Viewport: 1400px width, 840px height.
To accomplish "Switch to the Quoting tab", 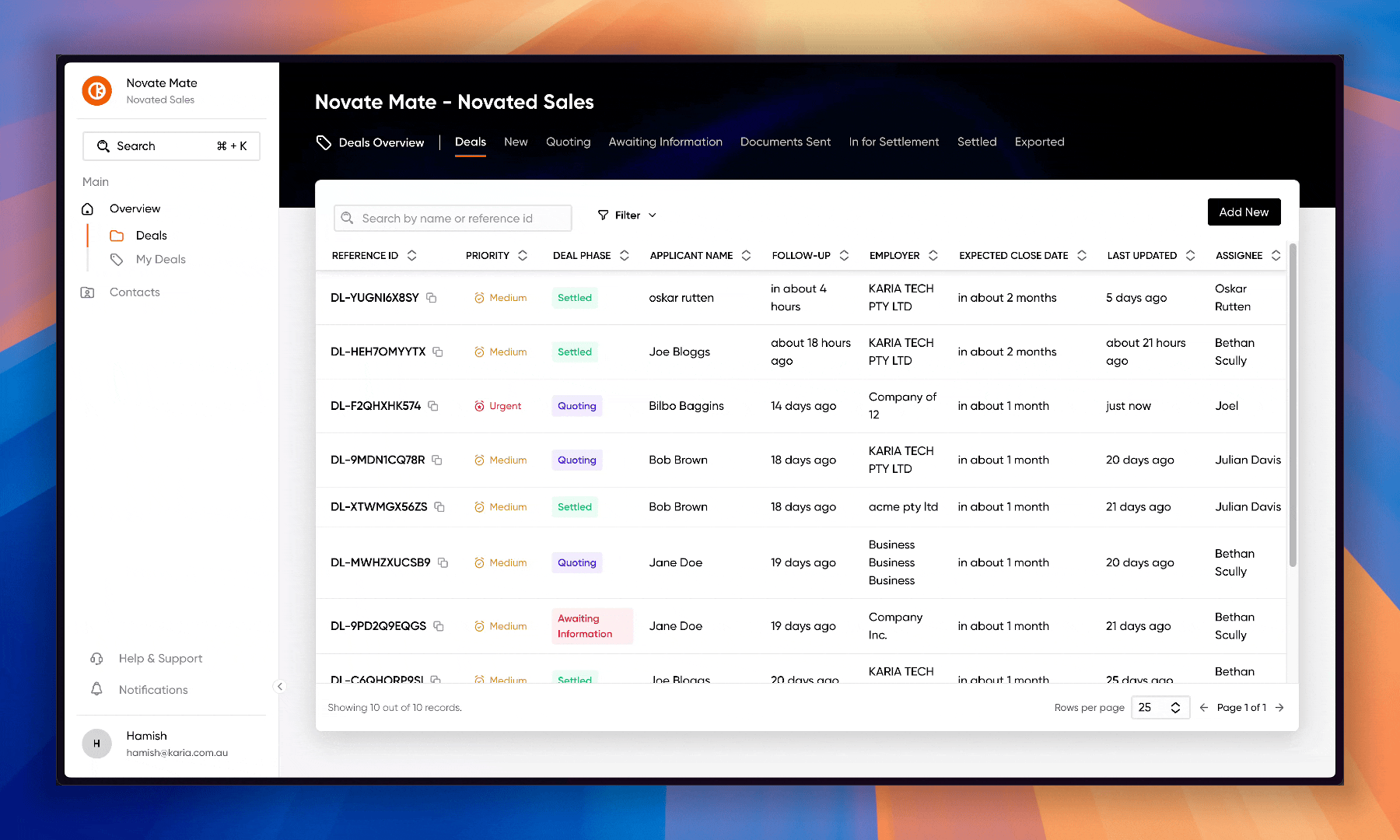I will pos(568,142).
